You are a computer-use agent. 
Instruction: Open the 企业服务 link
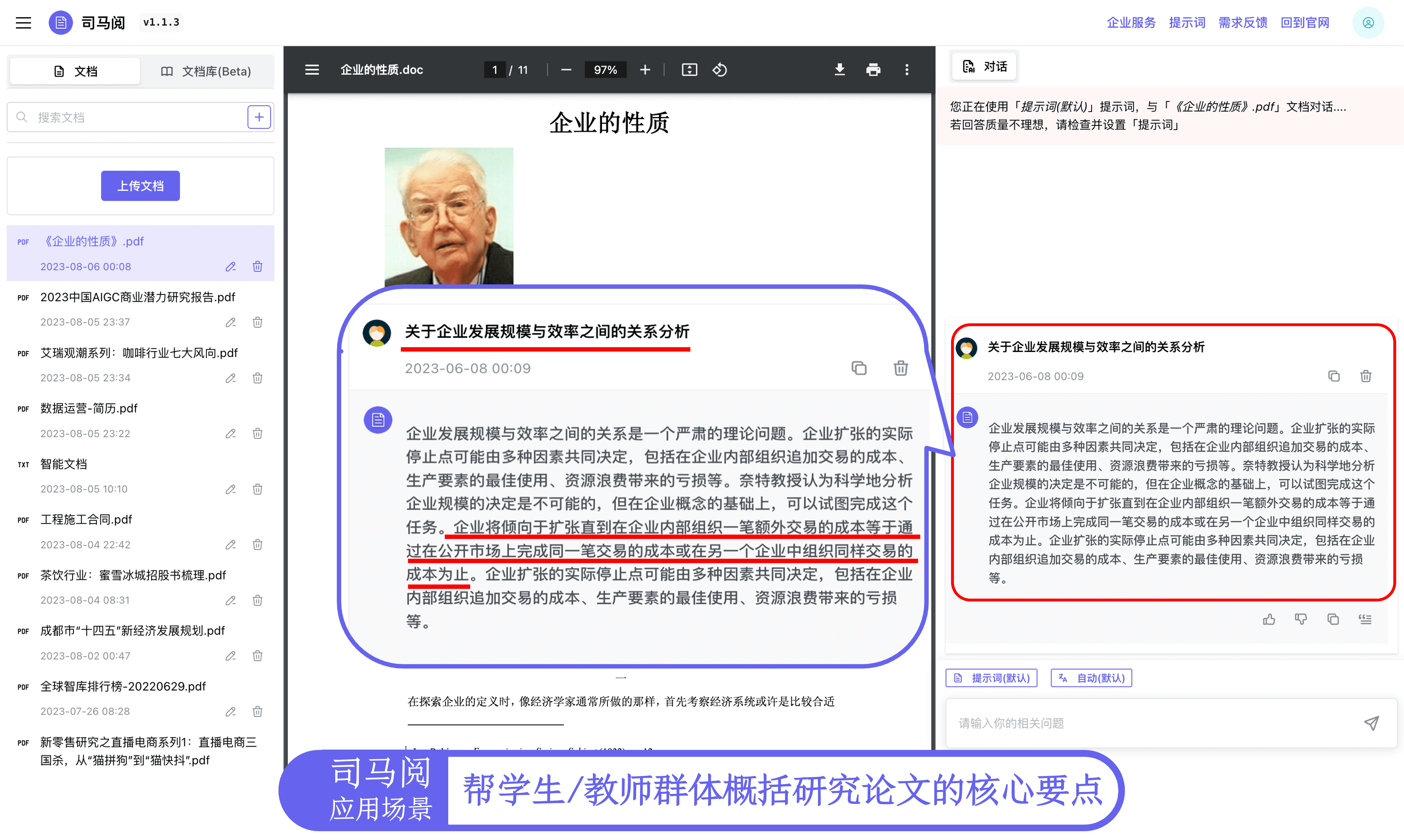pos(1131,23)
